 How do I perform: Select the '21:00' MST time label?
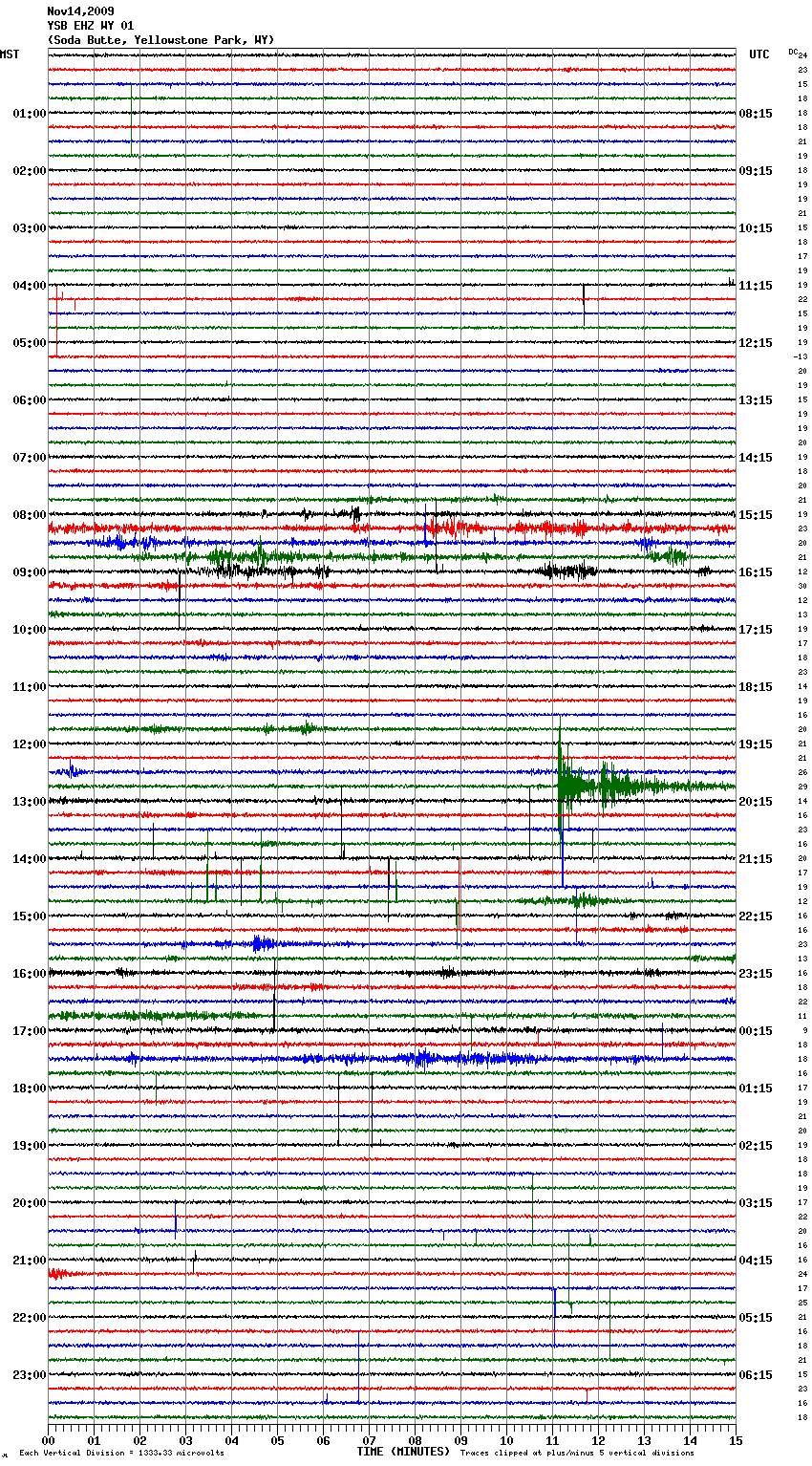pyautogui.click(x=30, y=1261)
